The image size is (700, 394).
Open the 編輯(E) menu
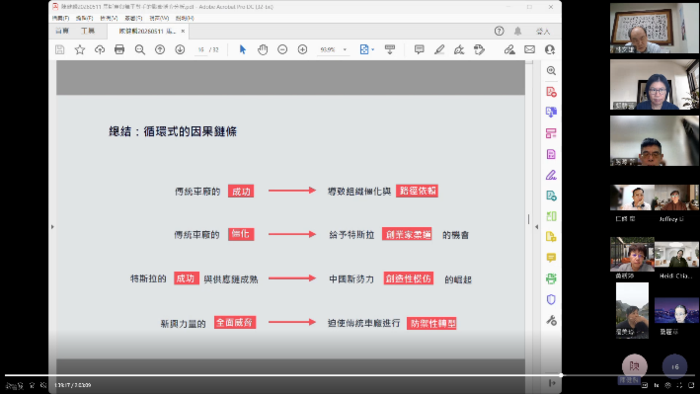(x=84, y=18)
